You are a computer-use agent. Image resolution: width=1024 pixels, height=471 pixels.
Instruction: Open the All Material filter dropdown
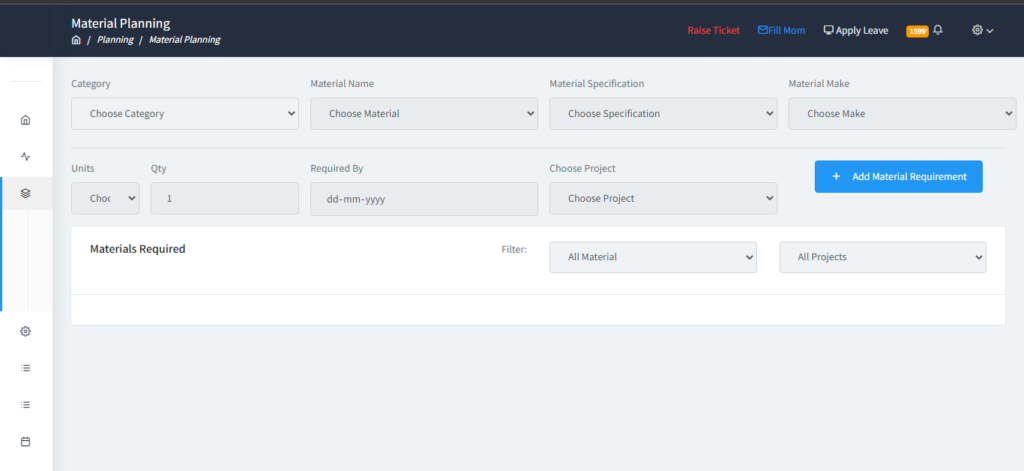click(653, 257)
